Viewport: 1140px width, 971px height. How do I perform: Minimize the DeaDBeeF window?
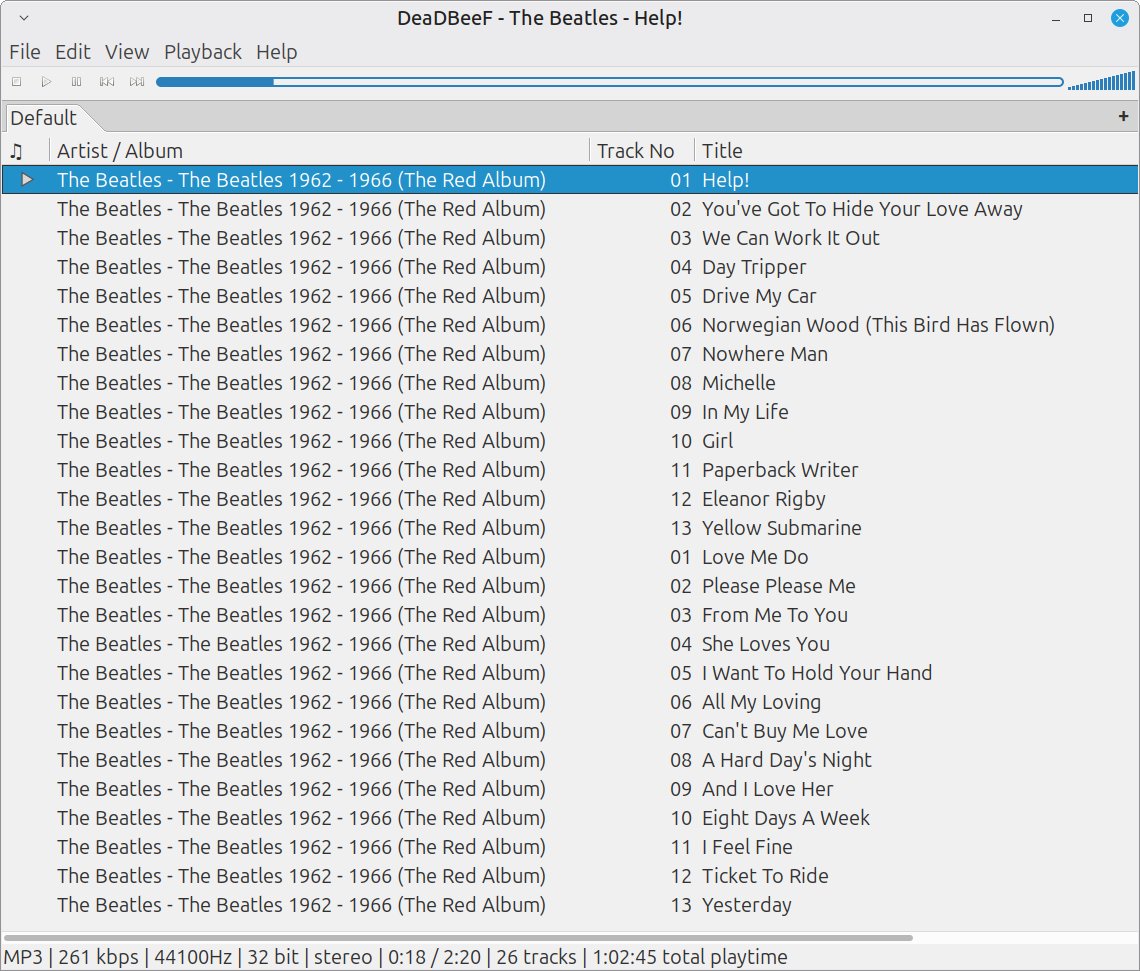1056,18
